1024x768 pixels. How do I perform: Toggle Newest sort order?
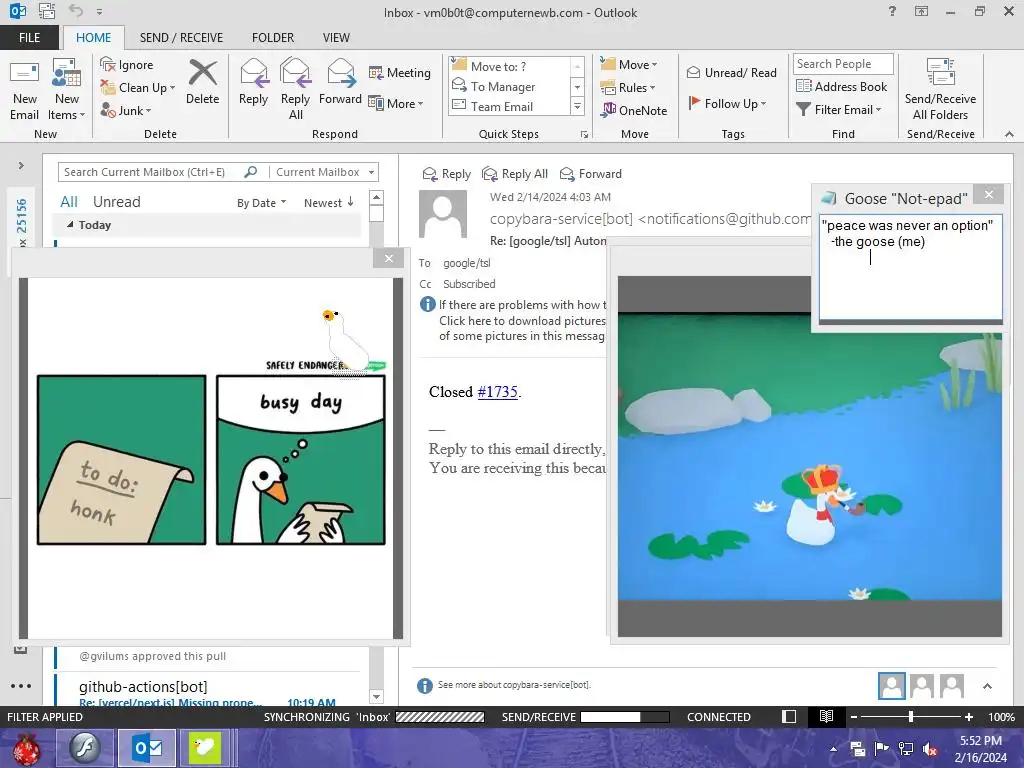(x=328, y=202)
